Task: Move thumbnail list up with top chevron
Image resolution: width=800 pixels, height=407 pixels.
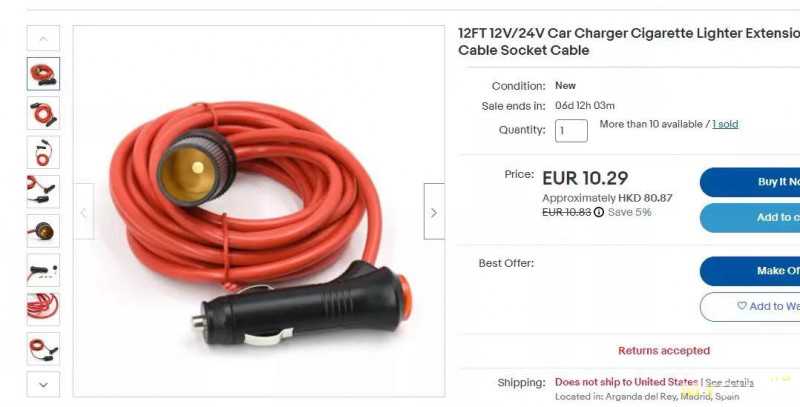Action: [x=43, y=38]
